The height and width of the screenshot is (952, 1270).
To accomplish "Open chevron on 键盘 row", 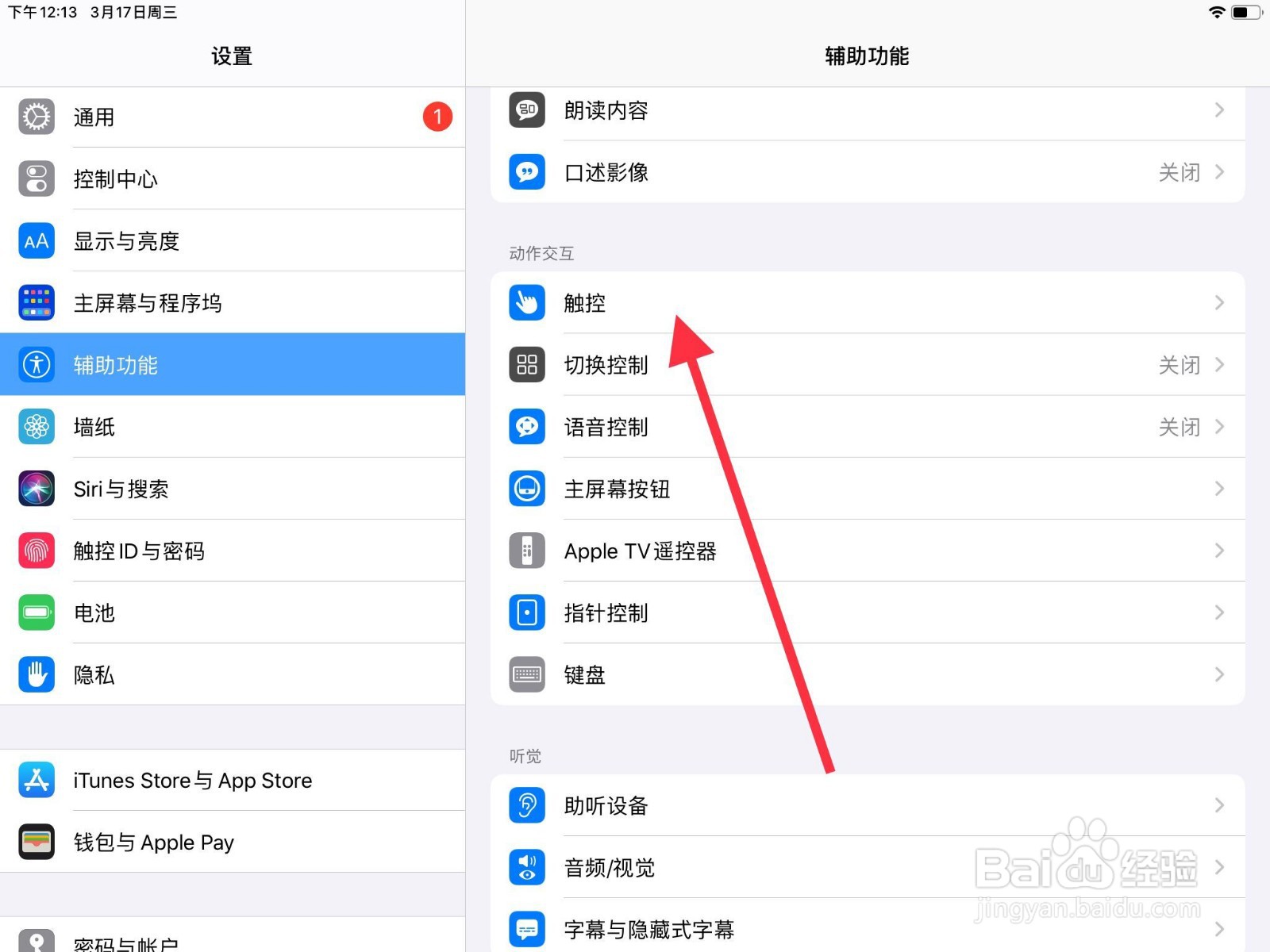I will (x=1220, y=674).
